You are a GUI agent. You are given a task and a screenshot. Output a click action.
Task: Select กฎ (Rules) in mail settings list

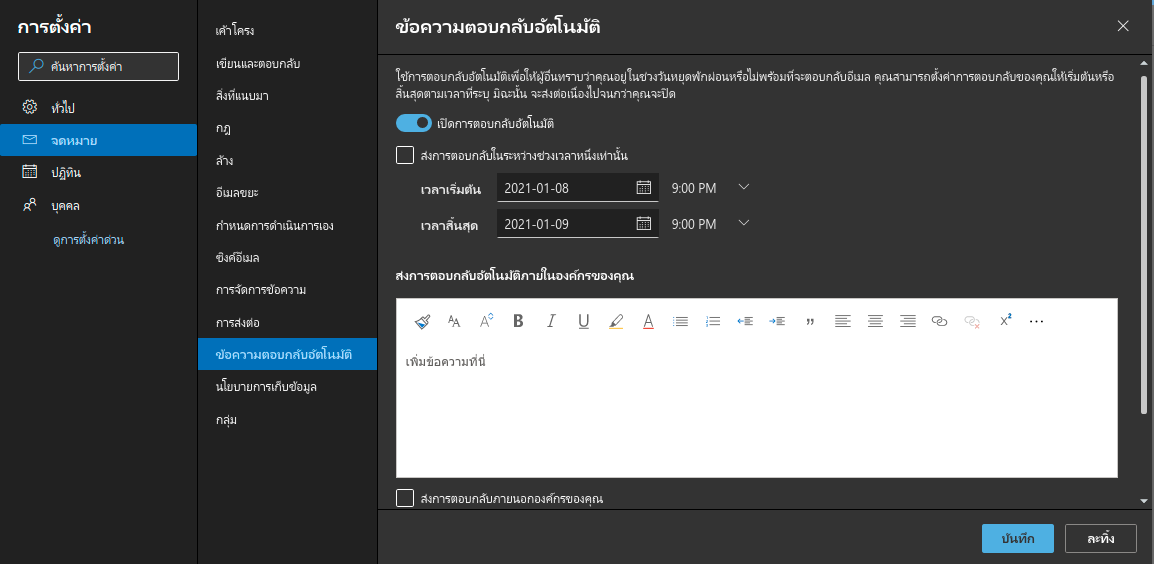(x=224, y=128)
